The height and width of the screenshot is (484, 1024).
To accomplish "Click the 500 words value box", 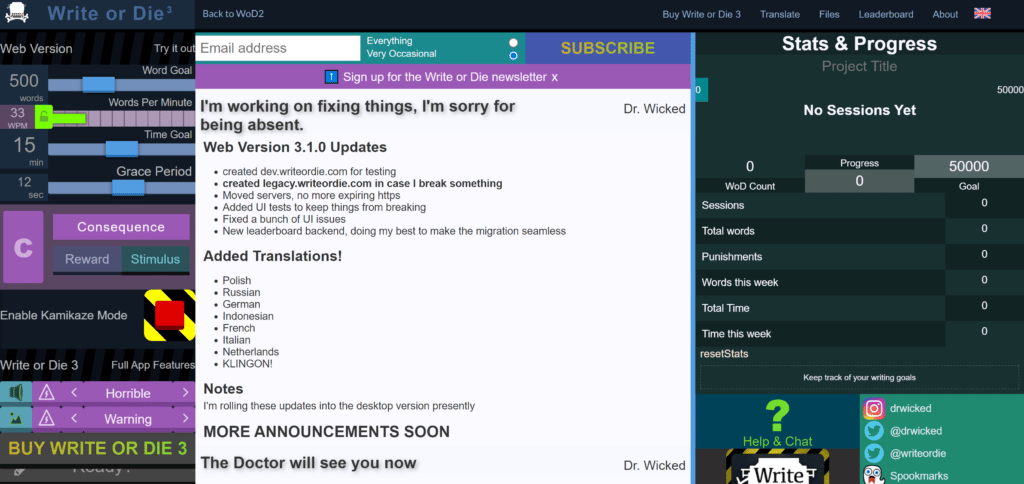I will [x=24, y=86].
